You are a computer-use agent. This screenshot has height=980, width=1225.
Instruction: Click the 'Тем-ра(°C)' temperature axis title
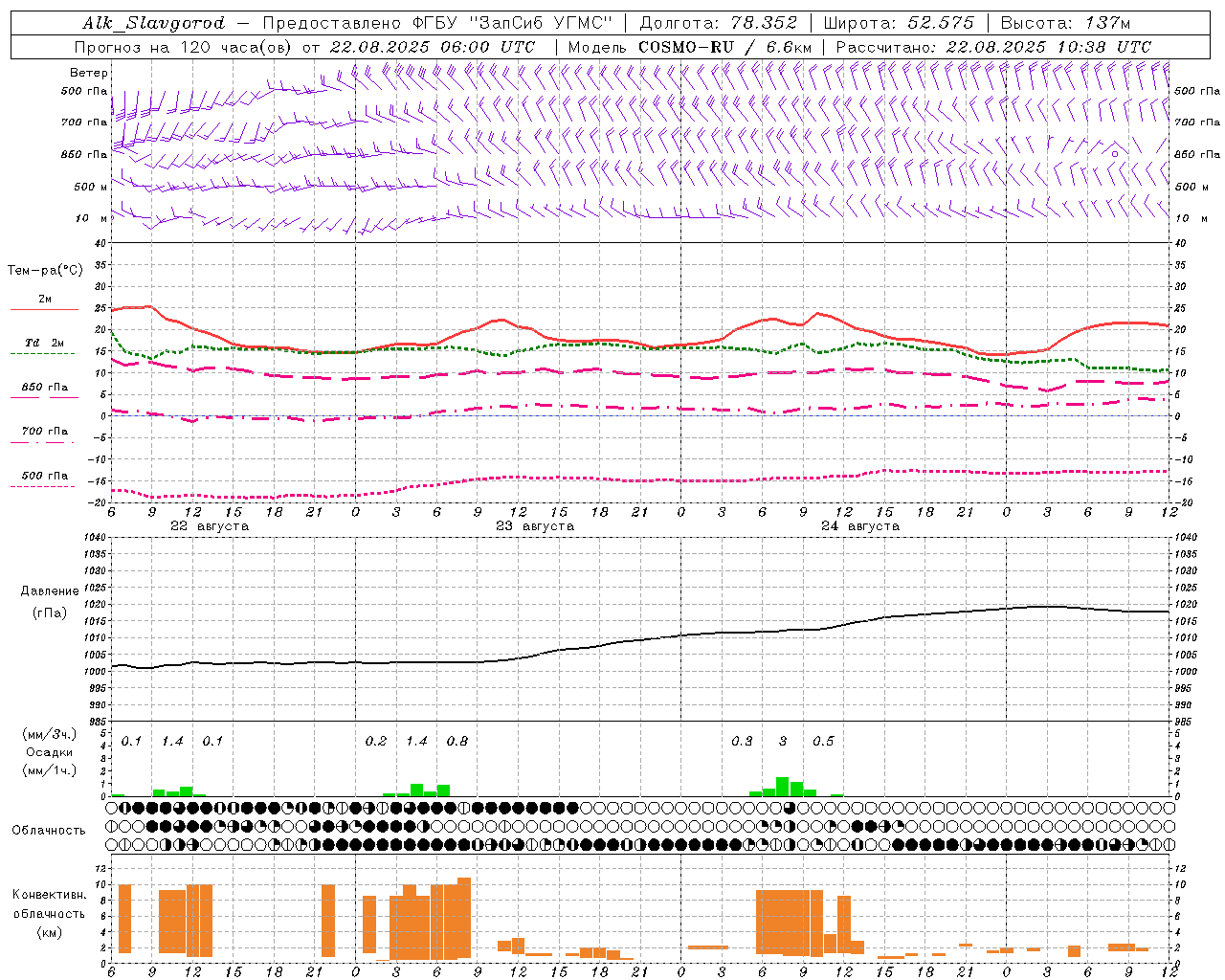pyautogui.click(x=45, y=271)
